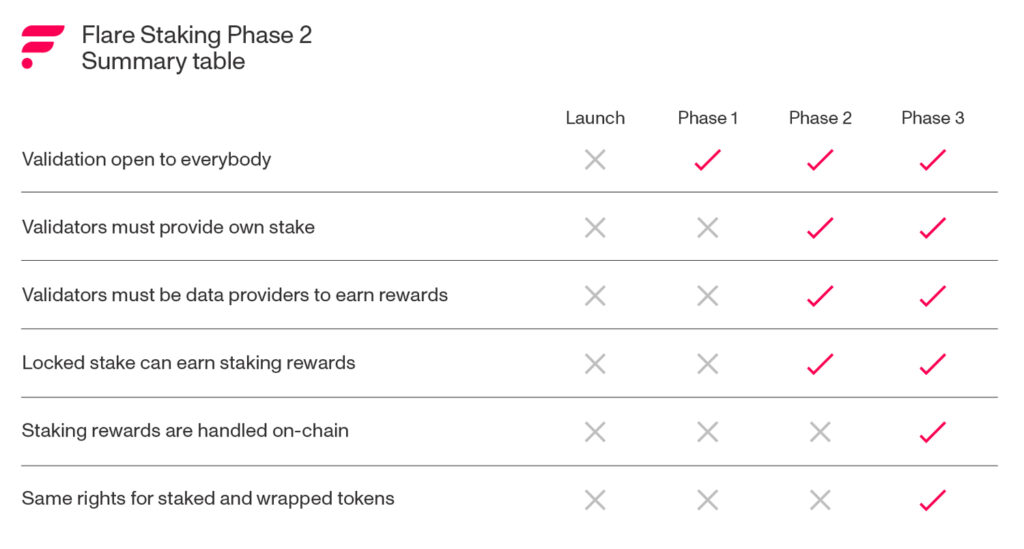This screenshot has width=1024, height=549.
Task: Click the Phase 3 checkmark for Same rights row
Action: [932, 499]
